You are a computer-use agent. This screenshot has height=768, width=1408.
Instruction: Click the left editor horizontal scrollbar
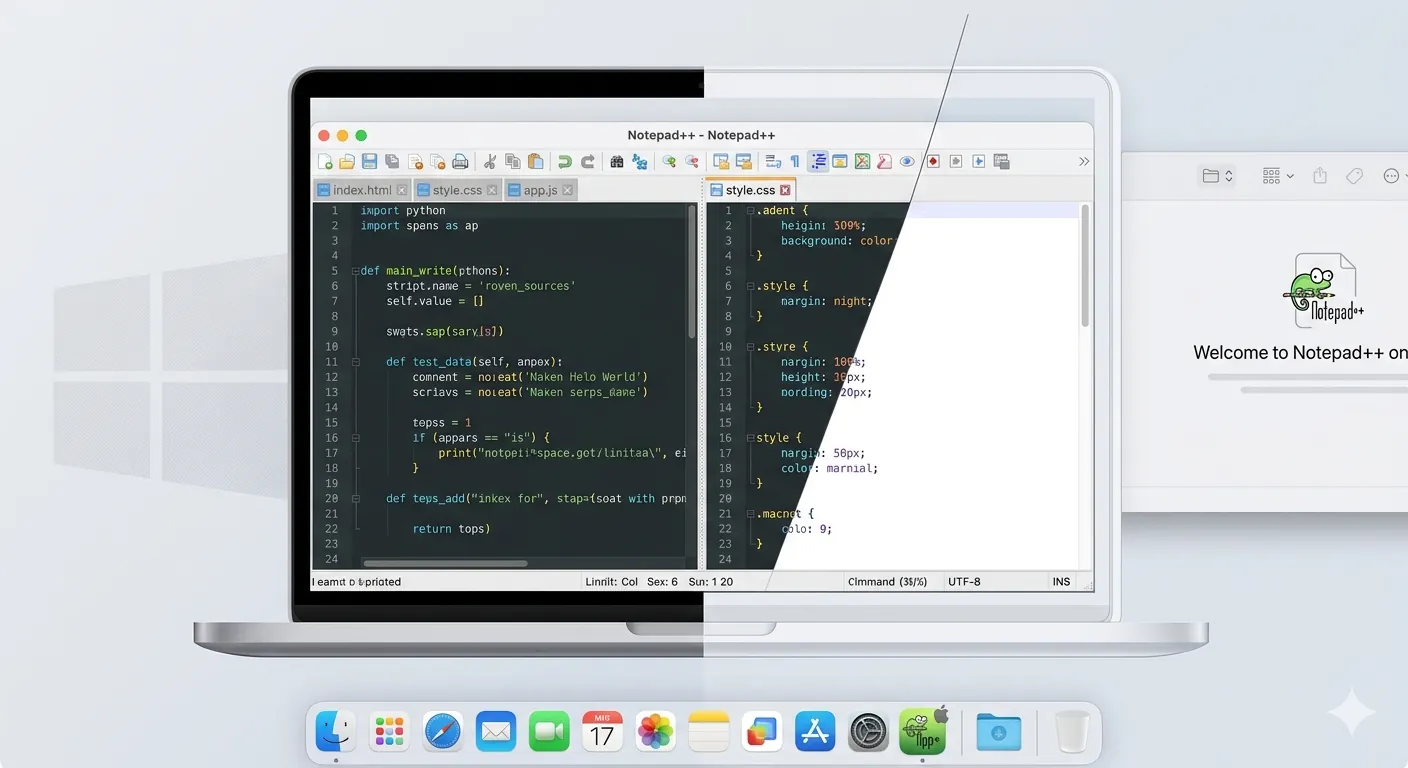445,563
